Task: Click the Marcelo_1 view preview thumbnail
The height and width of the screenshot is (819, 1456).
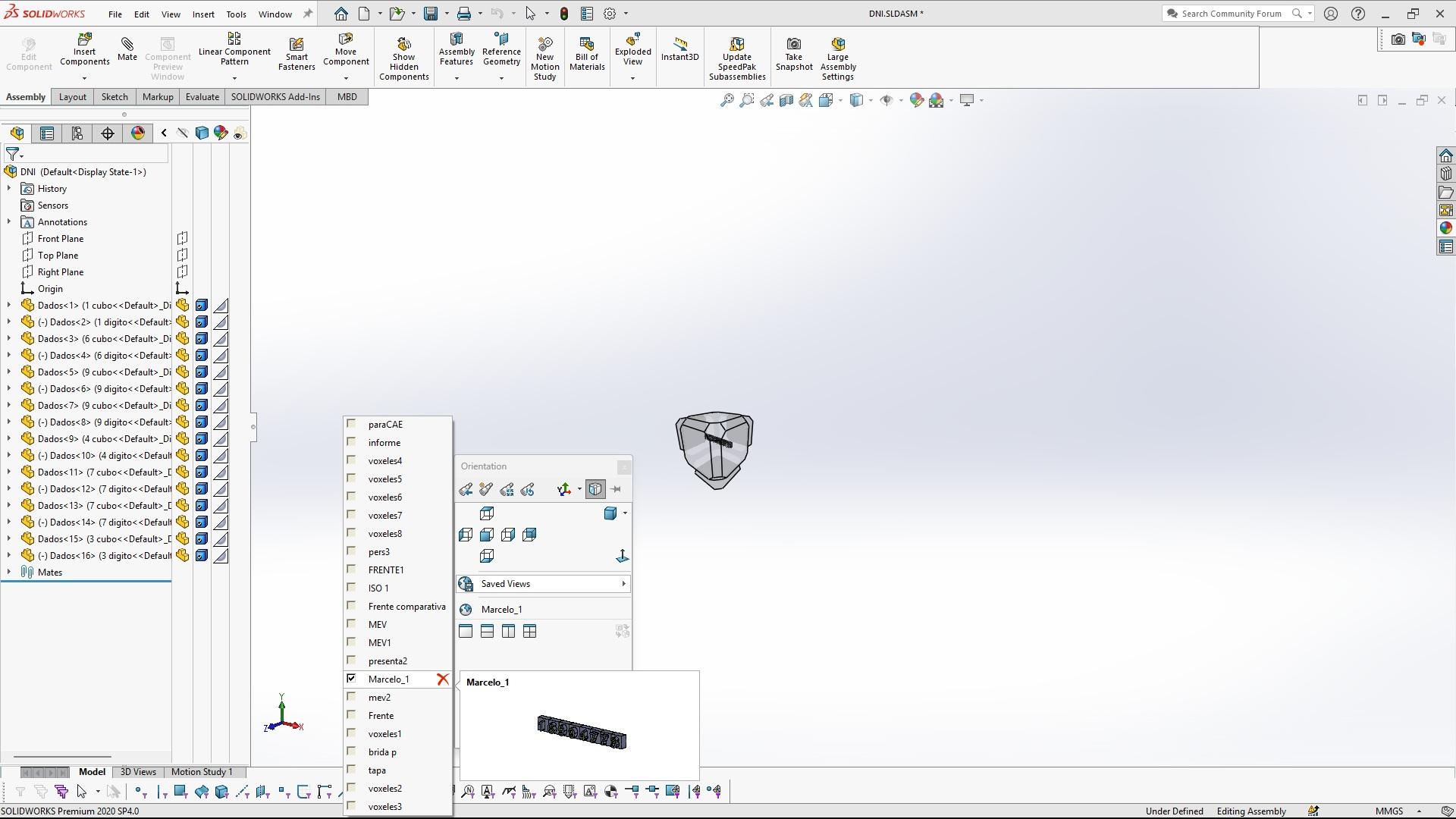Action: (582, 733)
